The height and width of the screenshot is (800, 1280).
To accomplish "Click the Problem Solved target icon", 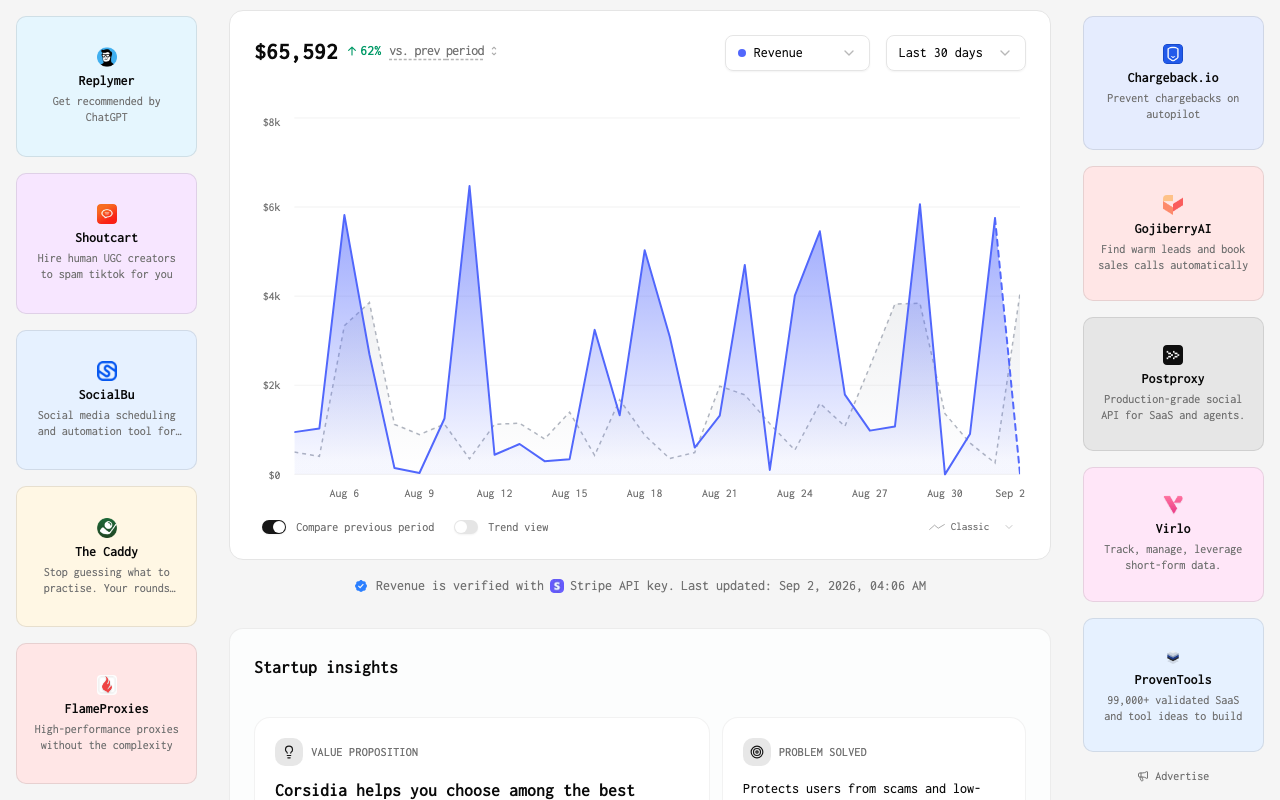I will click(x=757, y=752).
